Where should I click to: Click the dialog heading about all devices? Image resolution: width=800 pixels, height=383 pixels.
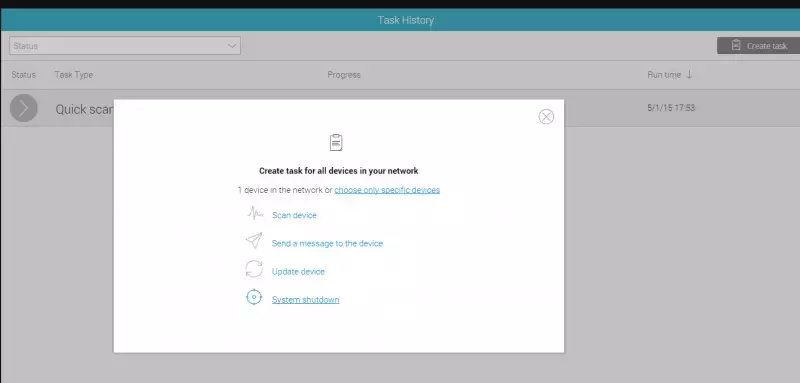[338, 171]
